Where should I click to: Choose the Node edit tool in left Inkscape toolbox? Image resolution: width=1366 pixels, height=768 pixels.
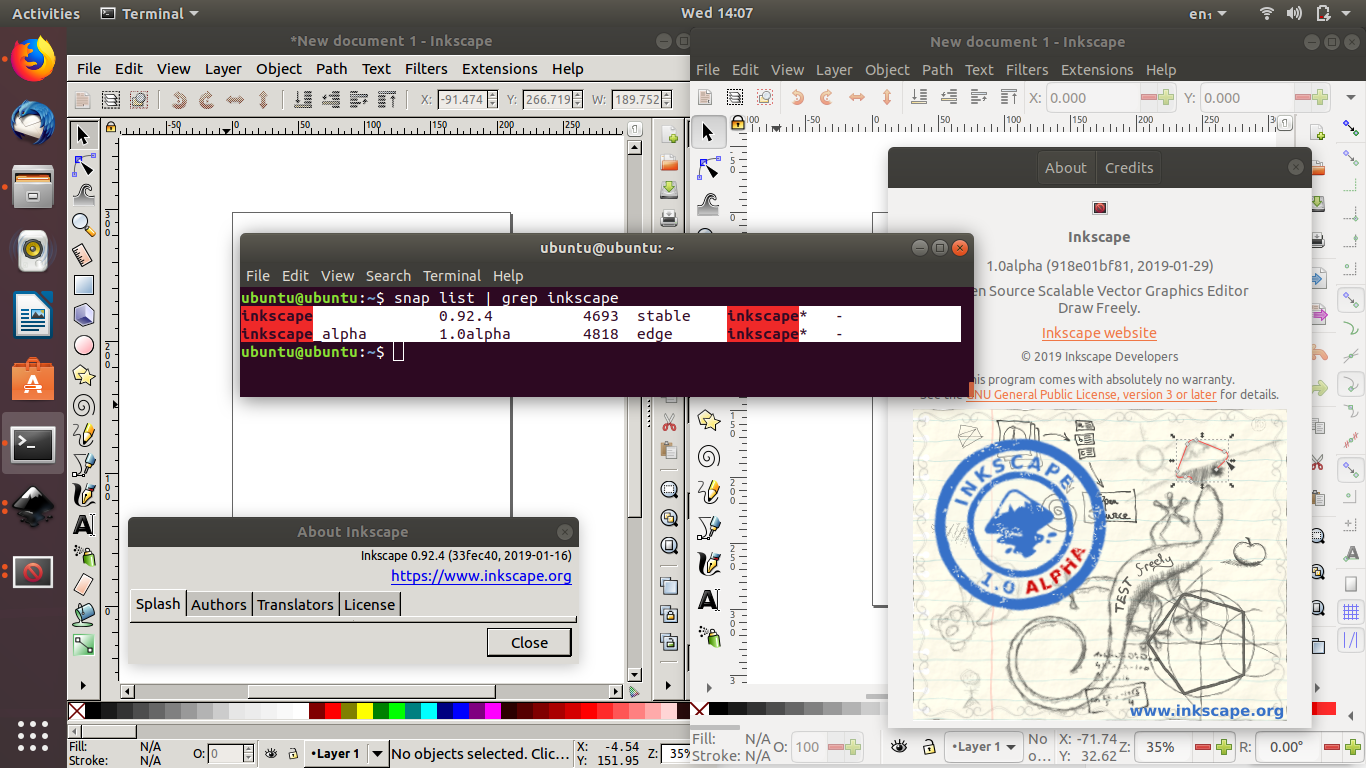tap(84, 165)
